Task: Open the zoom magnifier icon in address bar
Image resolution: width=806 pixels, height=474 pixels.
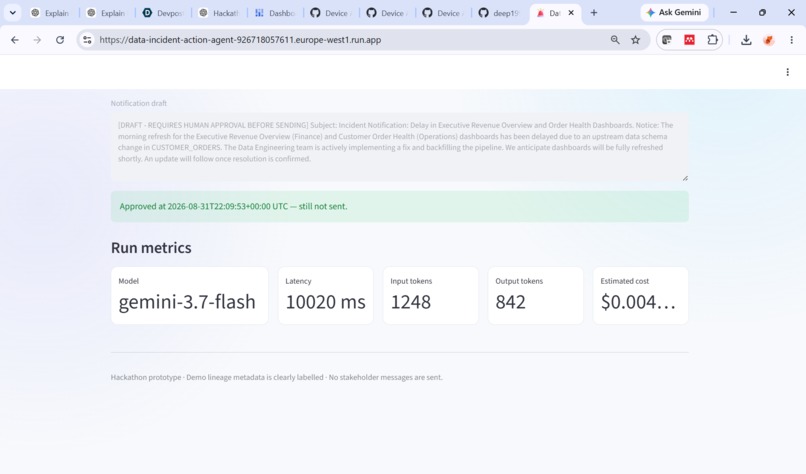Action: [x=615, y=40]
